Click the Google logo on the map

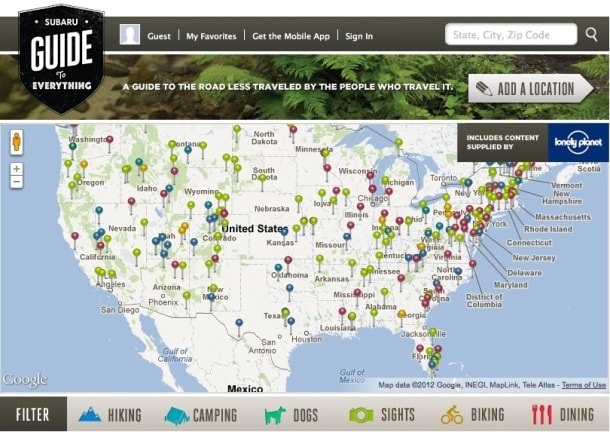25,380
